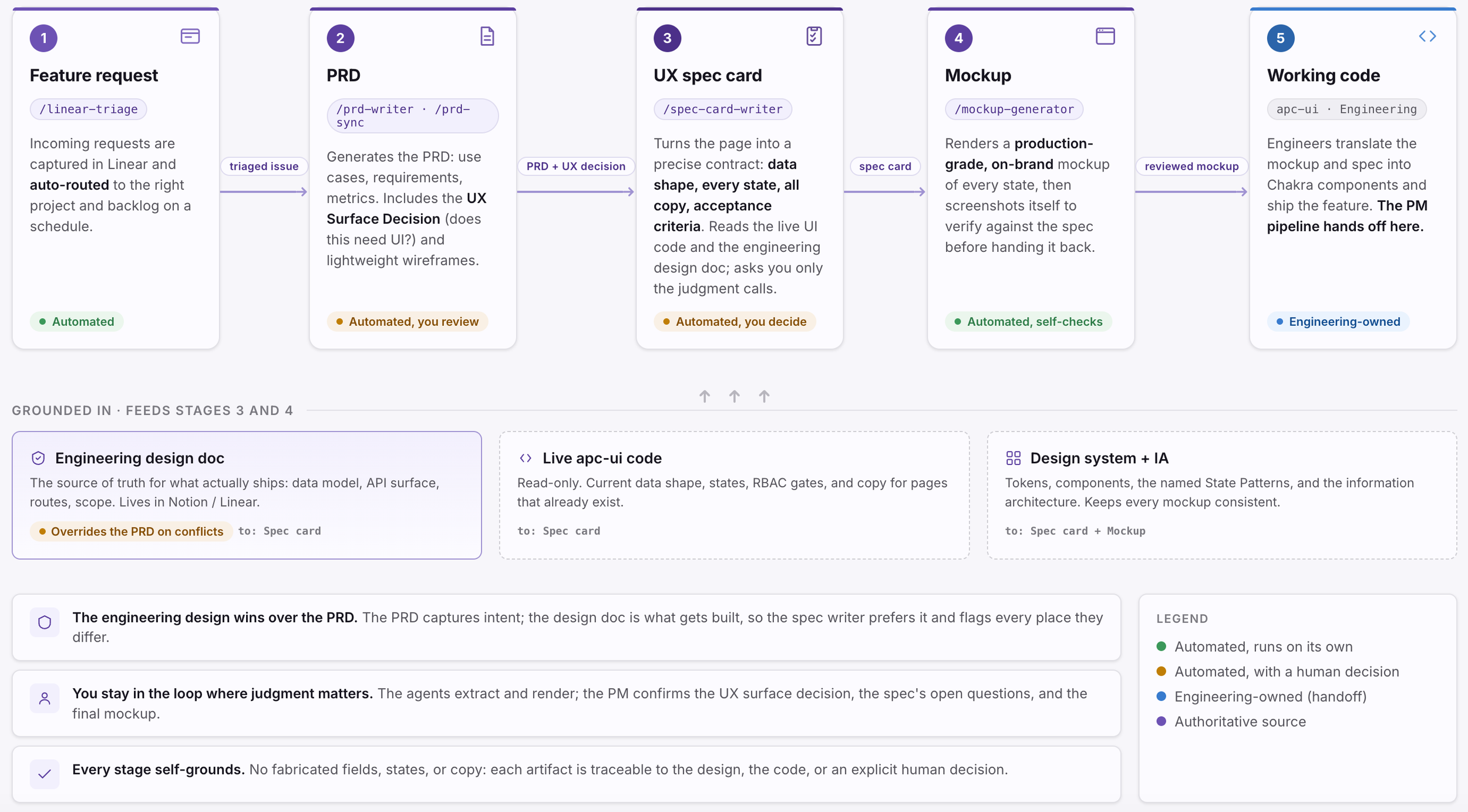Click the shield icon beside Engineering design doc
Viewport: 1468px width, 812px height.
[38, 458]
